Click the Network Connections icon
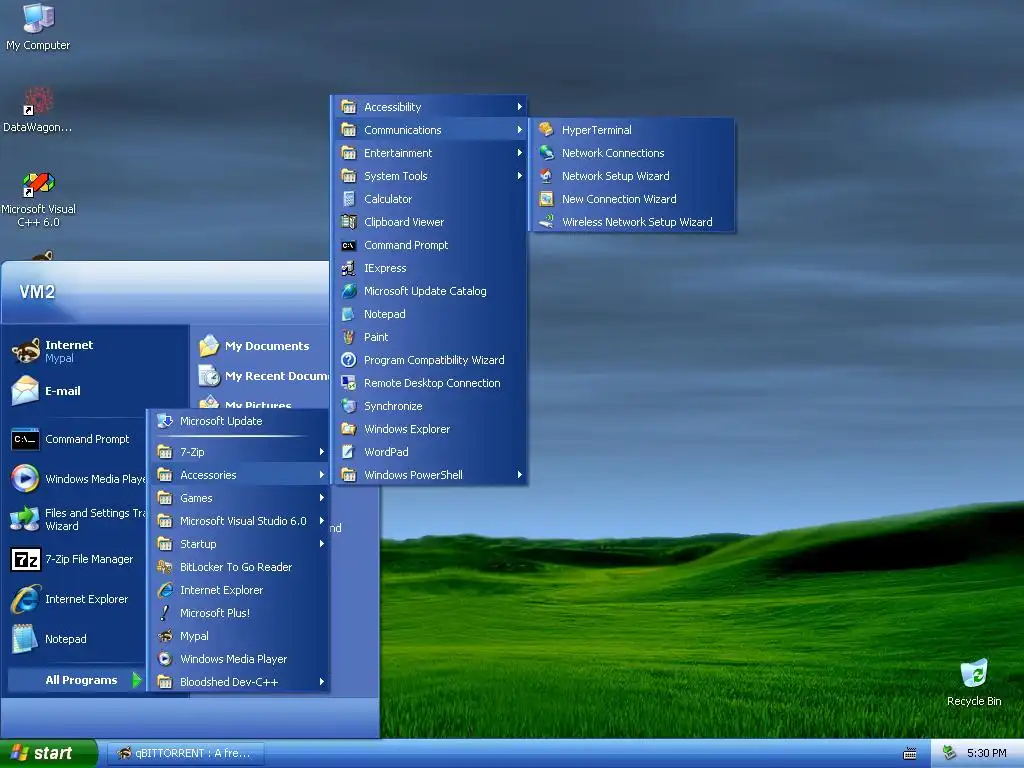The image size is (1024, 768). pos(547,153)
